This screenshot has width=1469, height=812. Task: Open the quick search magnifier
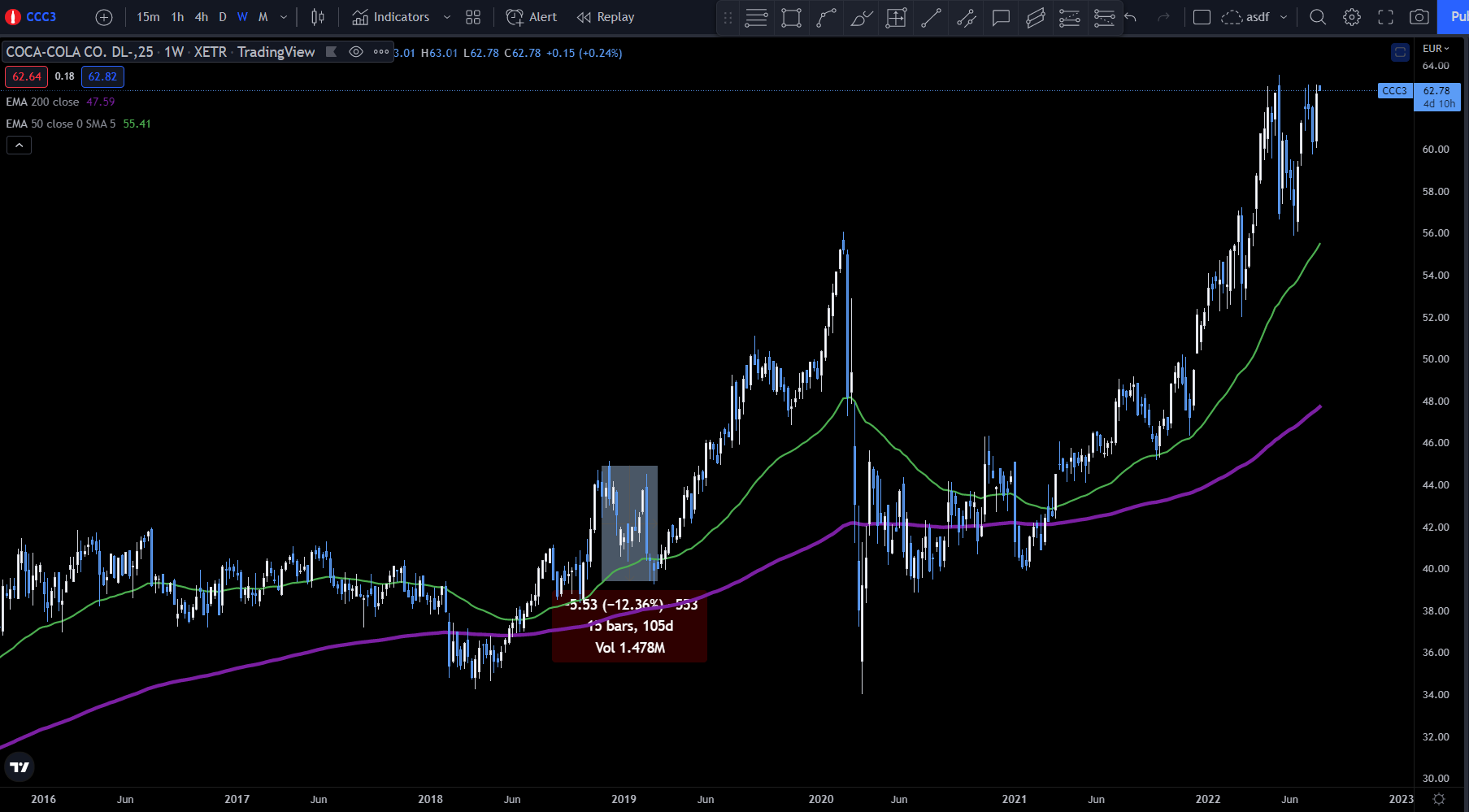(1318, 17)
